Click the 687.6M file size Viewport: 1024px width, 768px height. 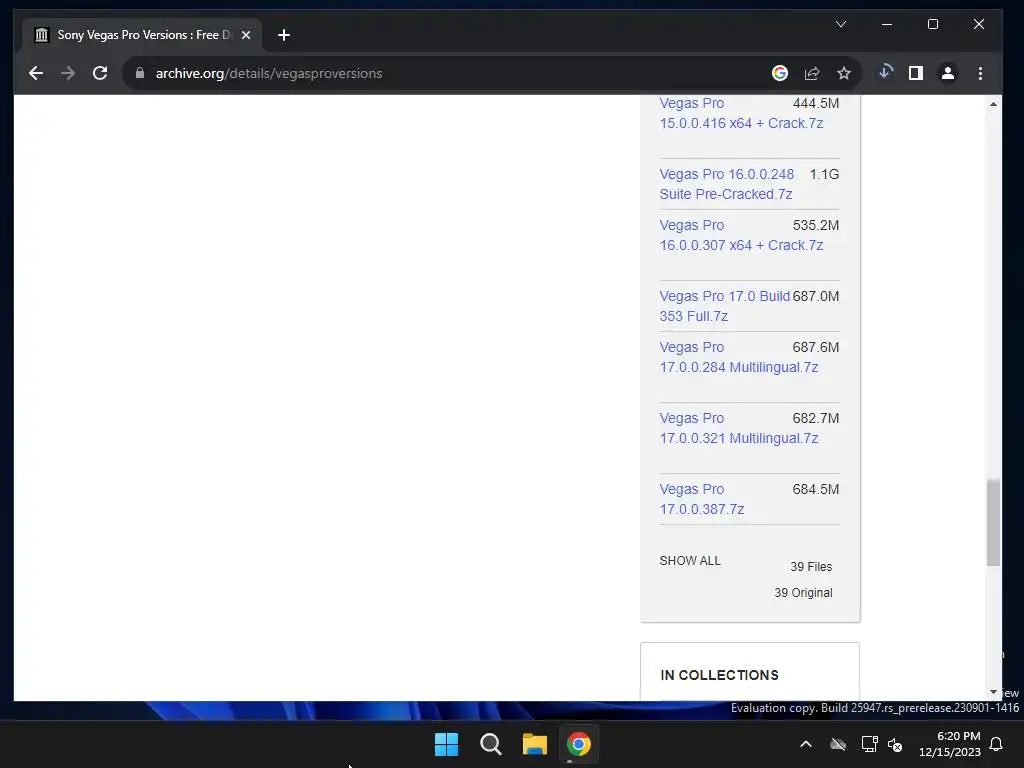(816, 347)
